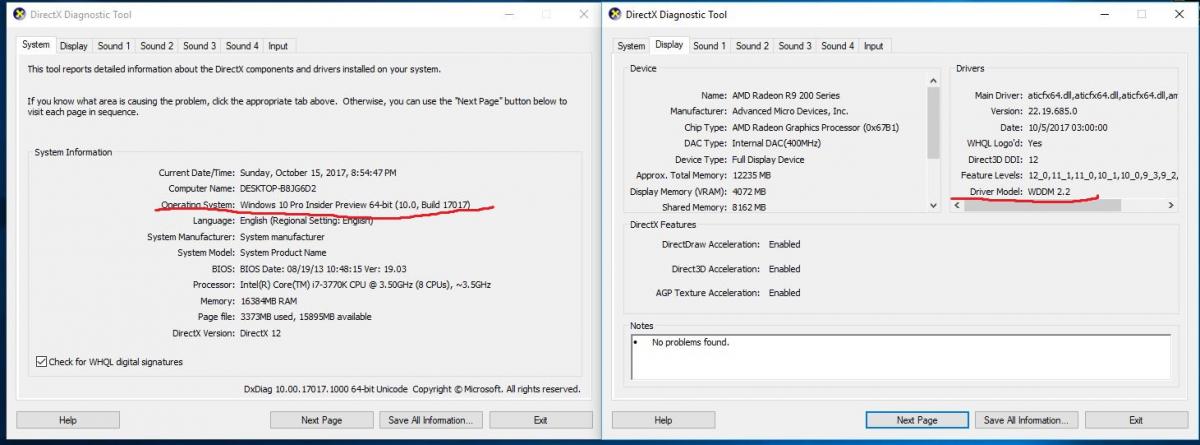Viewport: 1200px width, 445px height.
Task: Click Approx. Total Memory 12235 MB value
Action: point(752,175)
